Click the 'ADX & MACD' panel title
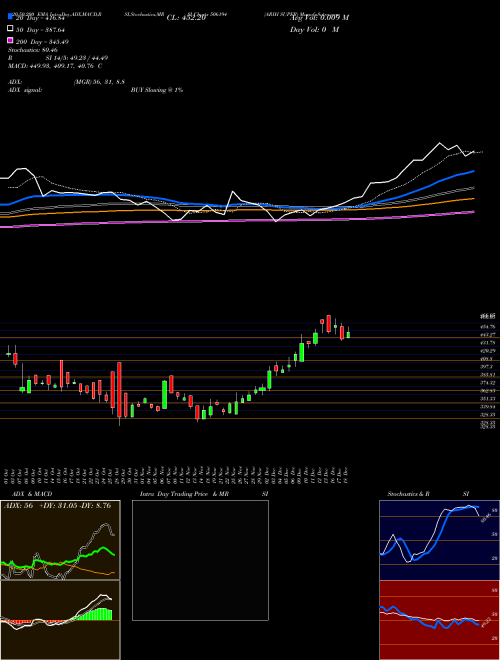 point(32,494)
